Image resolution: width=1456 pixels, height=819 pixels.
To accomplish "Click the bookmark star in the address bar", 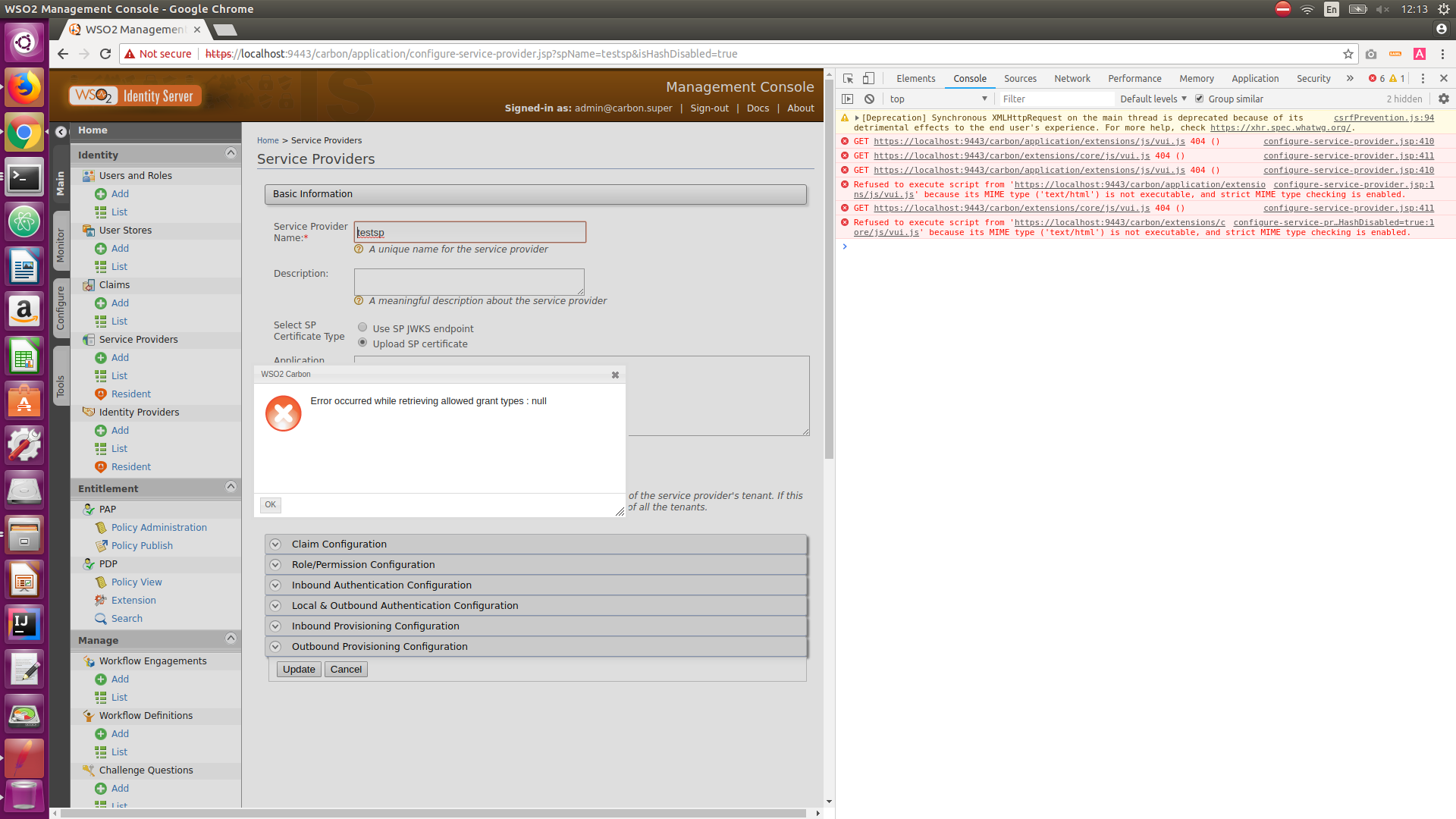I will [1348, 54].
